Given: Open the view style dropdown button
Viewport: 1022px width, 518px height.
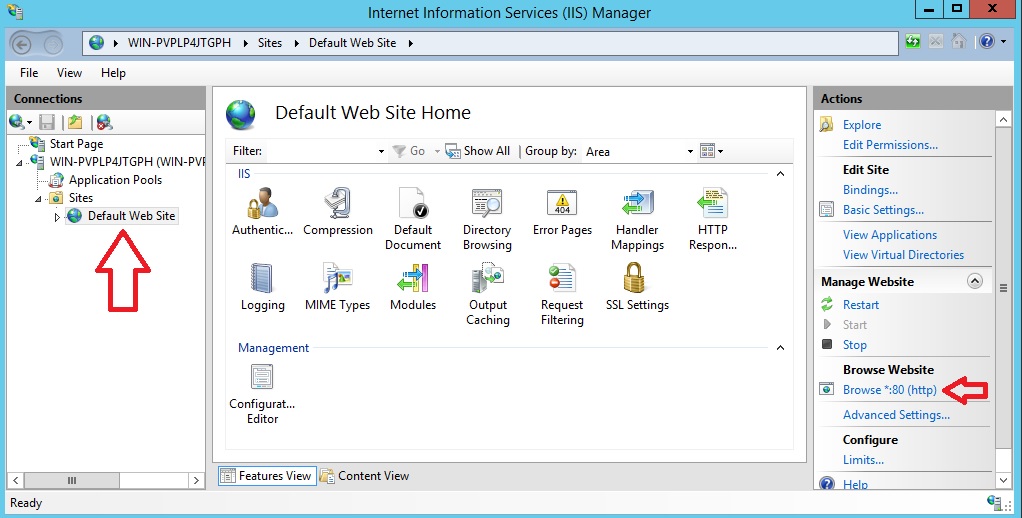Looking at the screenshot, I should point(711,151).
